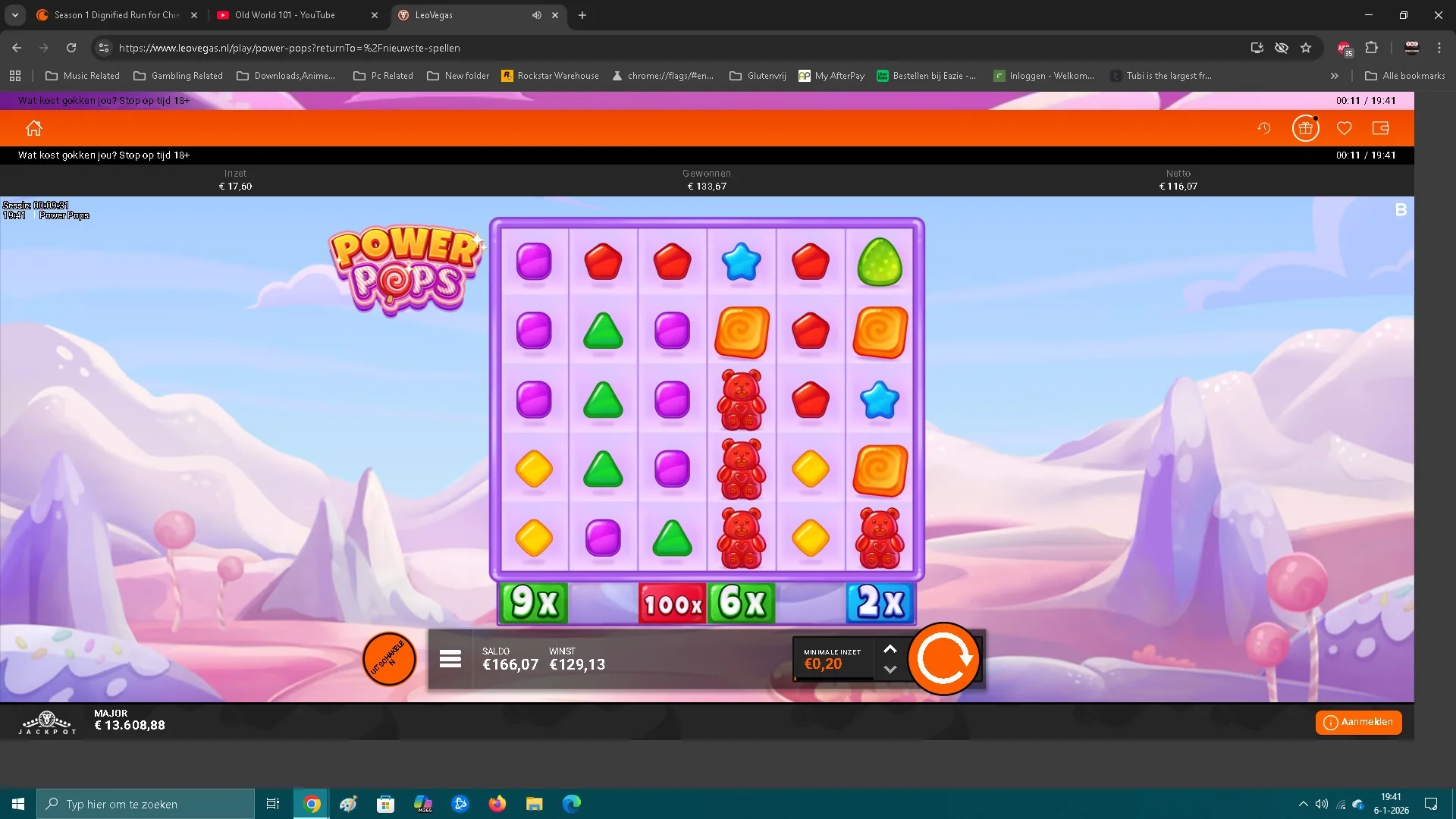Open Glutenvrij bookmark folder
The image size is (1456, 819).
click(x=758, y=76)
